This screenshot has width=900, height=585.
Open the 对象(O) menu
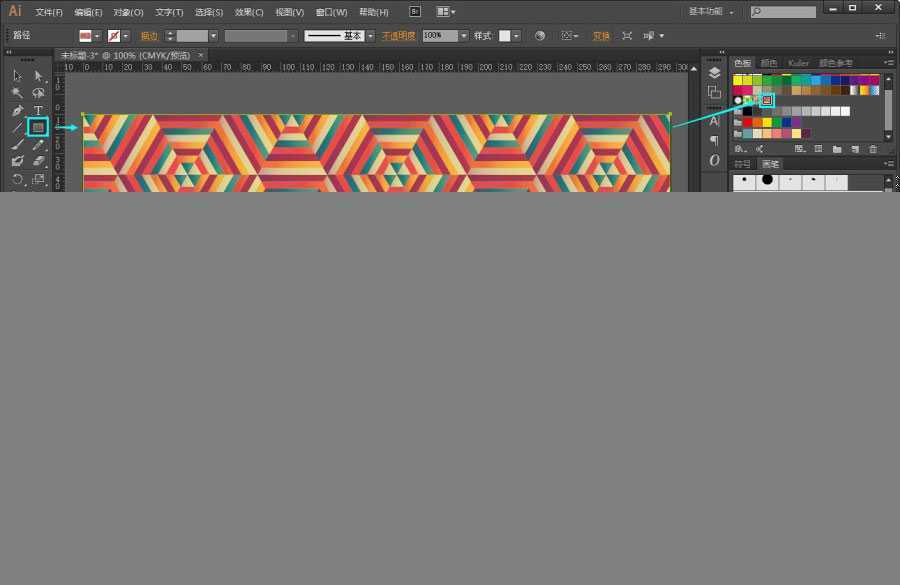tap(128, 12)
